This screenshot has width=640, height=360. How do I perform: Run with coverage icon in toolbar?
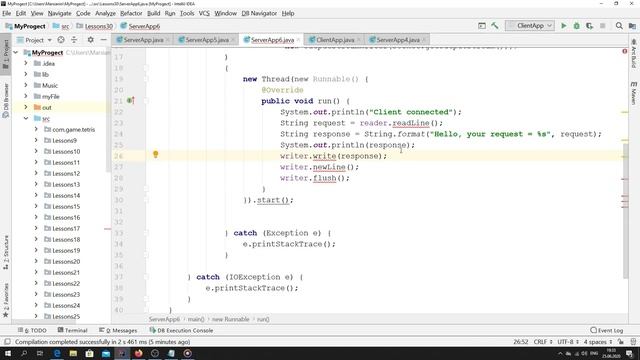coord(589,26)
